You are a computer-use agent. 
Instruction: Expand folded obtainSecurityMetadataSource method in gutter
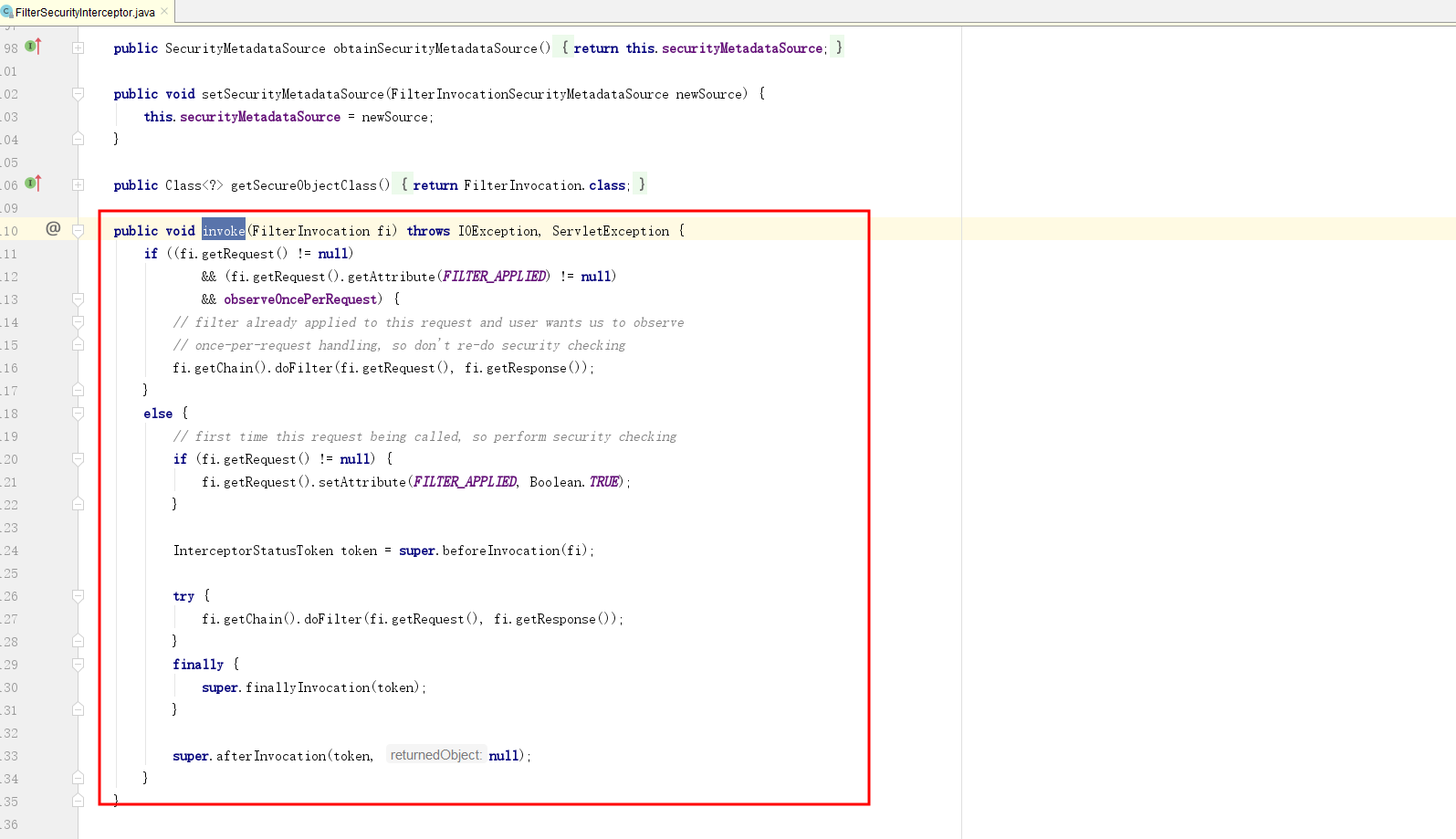[79, 47]
